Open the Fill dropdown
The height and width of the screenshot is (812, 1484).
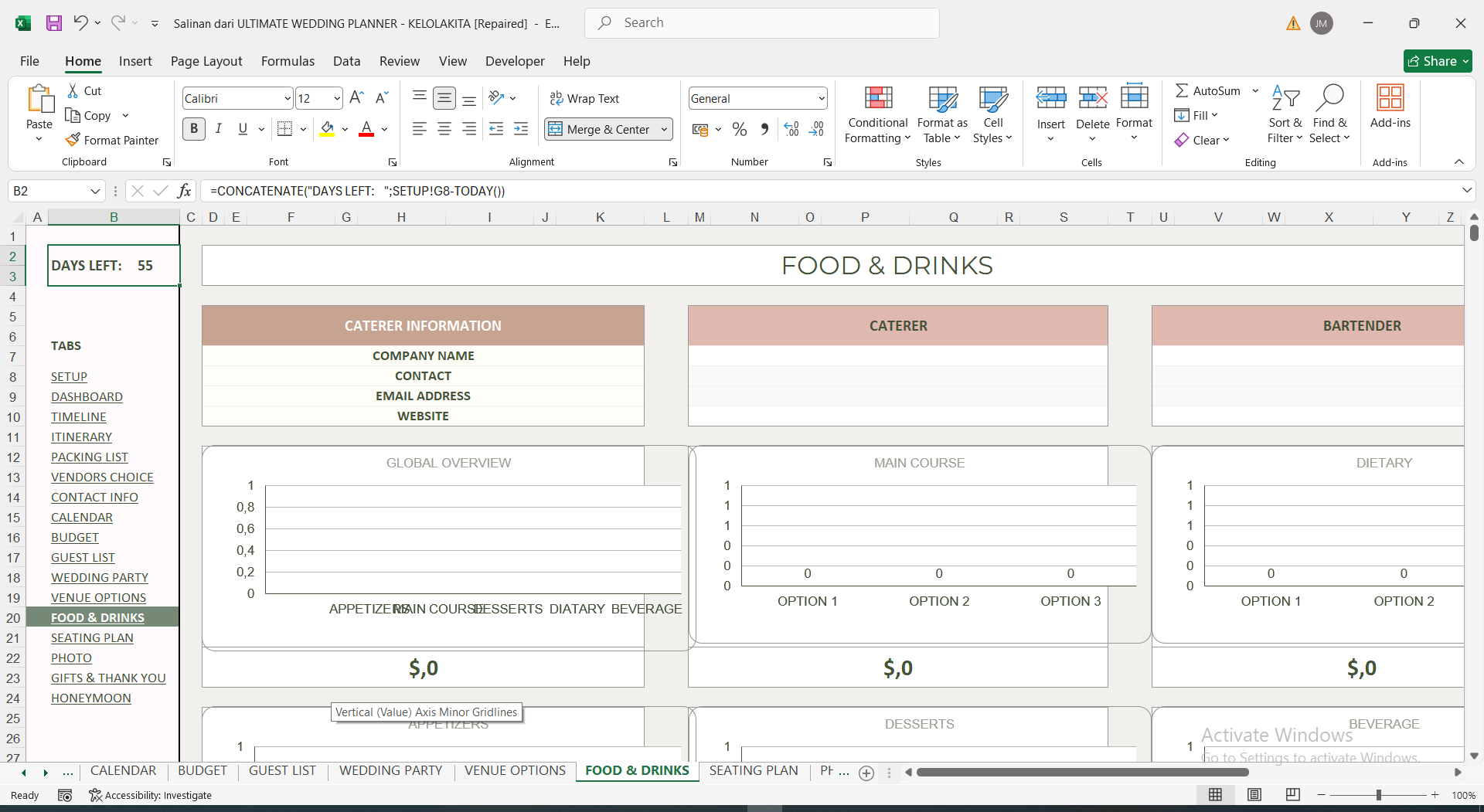click(x=1196, y=115)
